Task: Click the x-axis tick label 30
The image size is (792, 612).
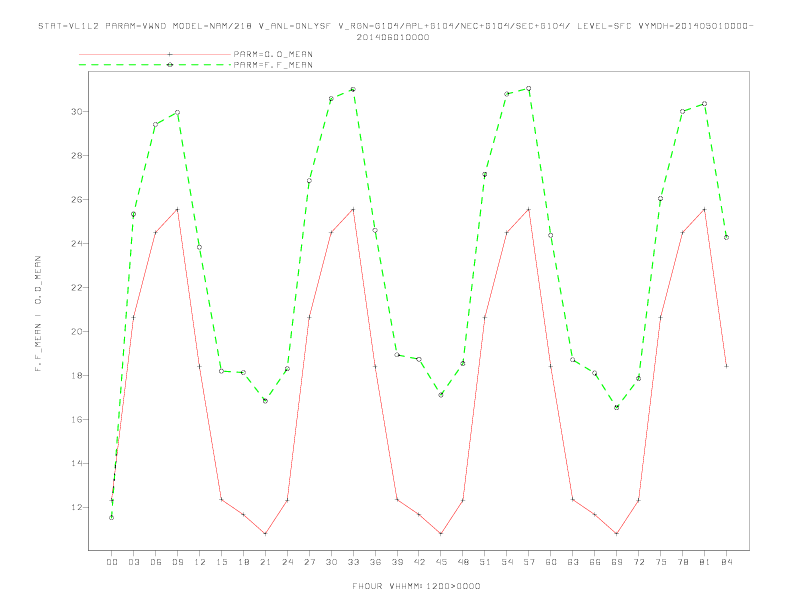Action: (x=331, y=562)
